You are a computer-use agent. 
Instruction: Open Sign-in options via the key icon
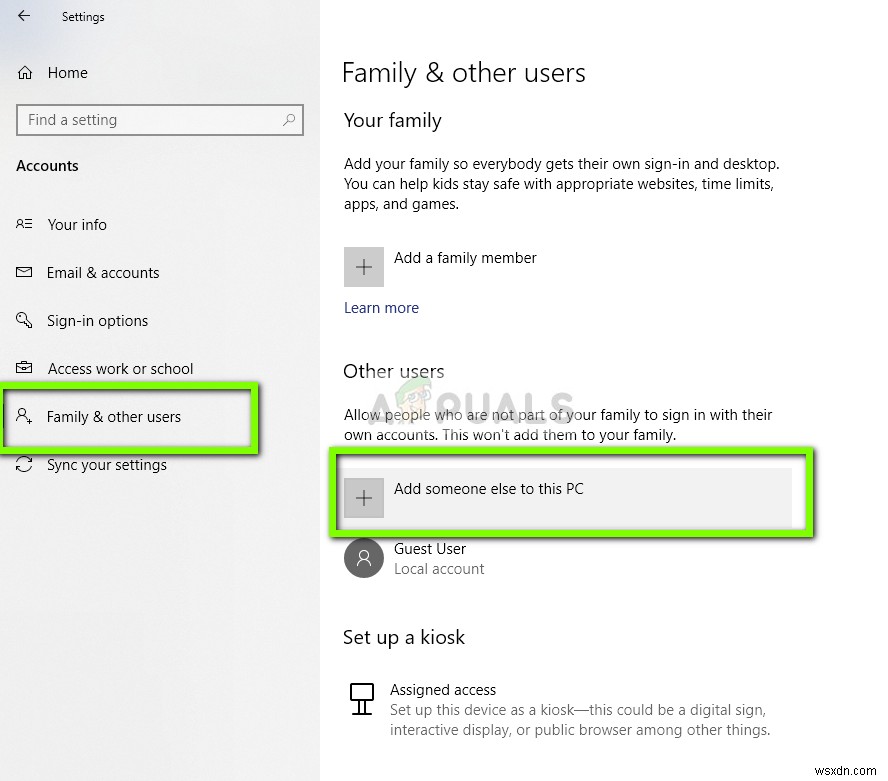(24, 321)
